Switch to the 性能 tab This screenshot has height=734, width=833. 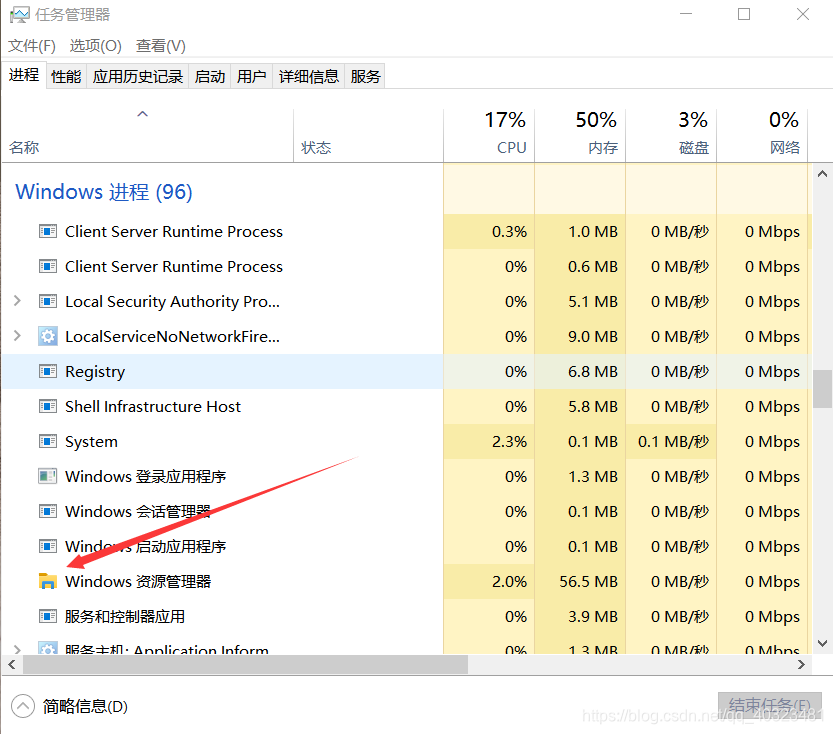[66, 76]
